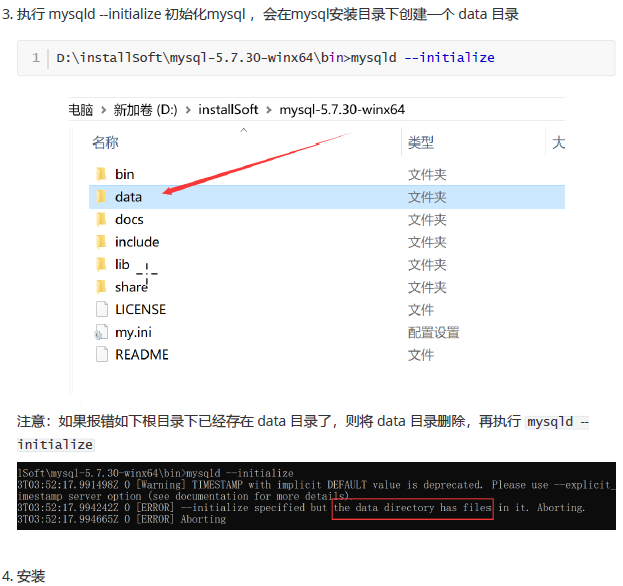Screen dimensions: 623x586
Task: Click the include folder icon
Action: coord(101,242)
